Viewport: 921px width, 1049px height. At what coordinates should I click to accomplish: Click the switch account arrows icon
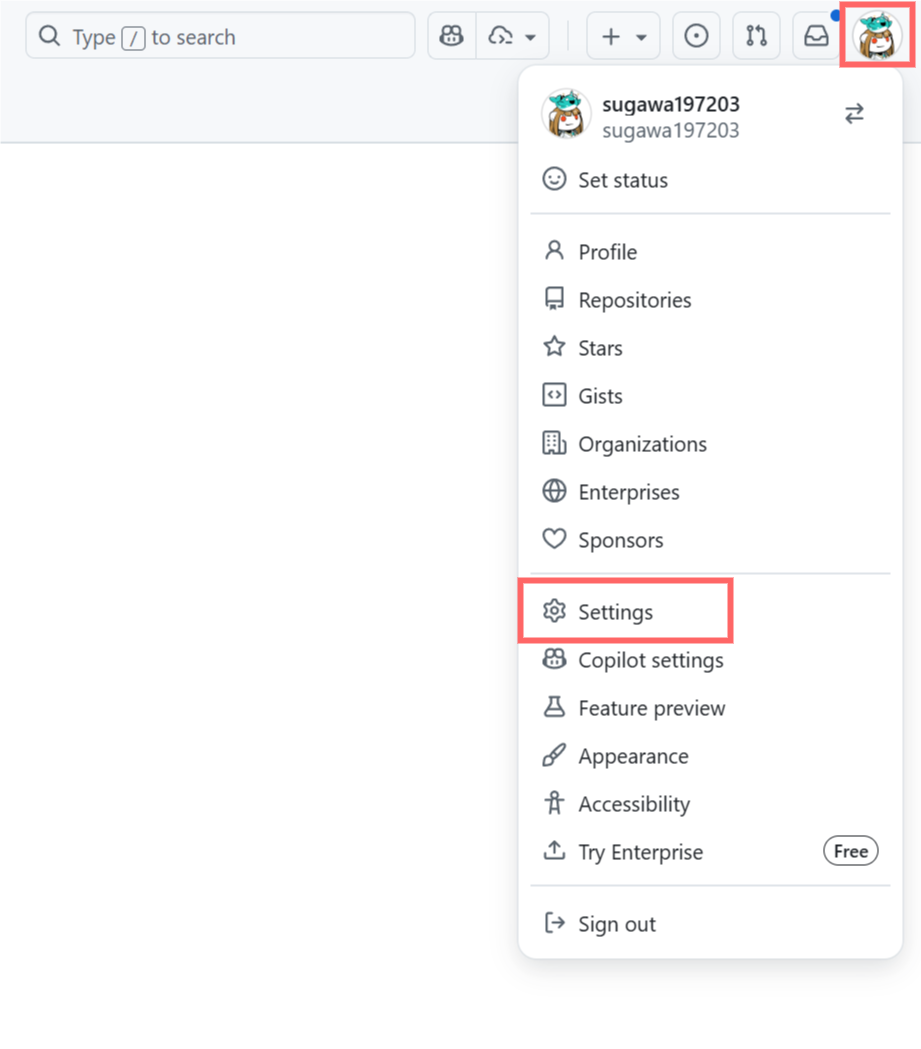854,113
